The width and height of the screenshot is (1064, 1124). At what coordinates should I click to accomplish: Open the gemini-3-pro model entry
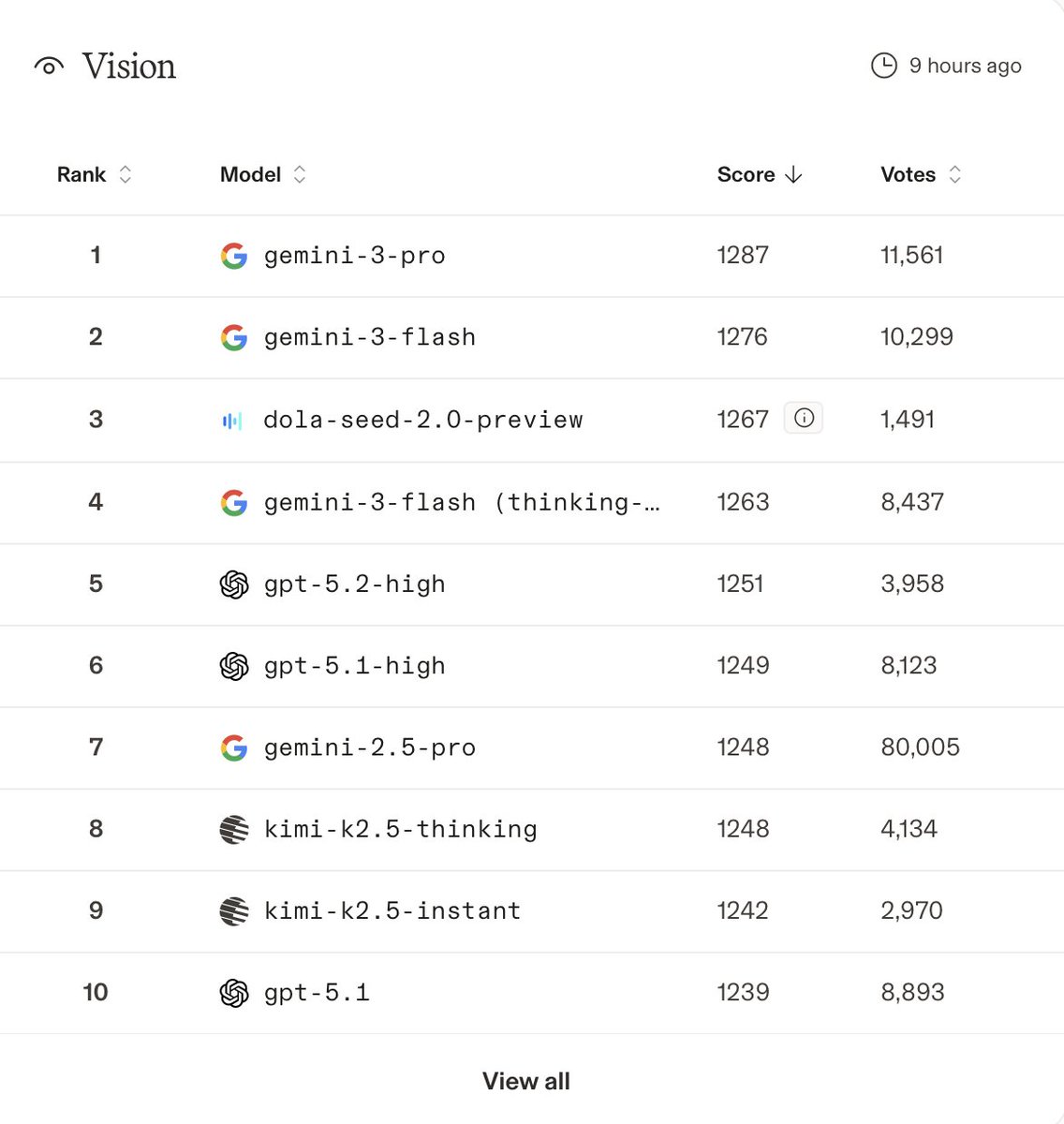tap(354, 256)
